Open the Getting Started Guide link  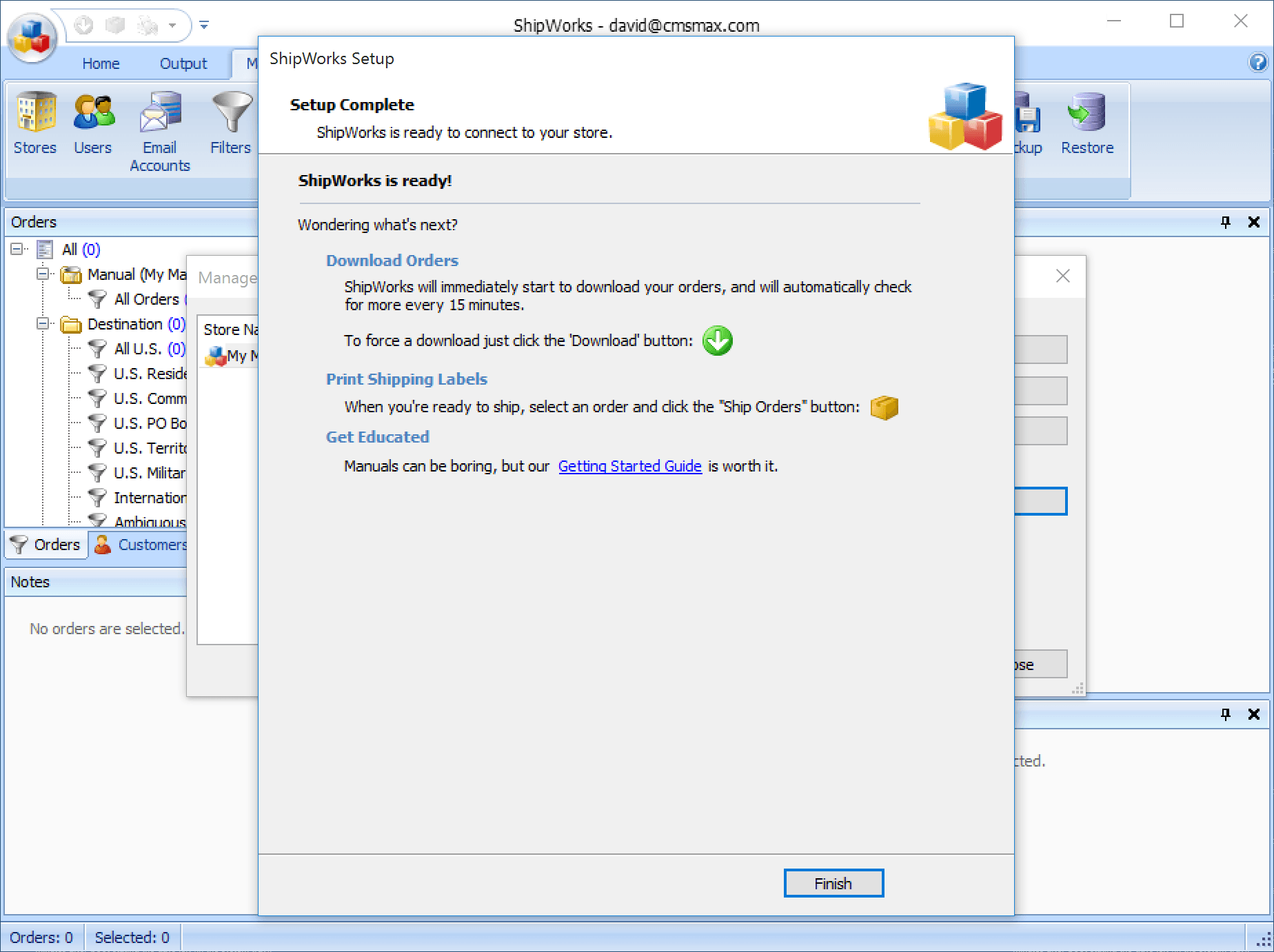point(630,467)
